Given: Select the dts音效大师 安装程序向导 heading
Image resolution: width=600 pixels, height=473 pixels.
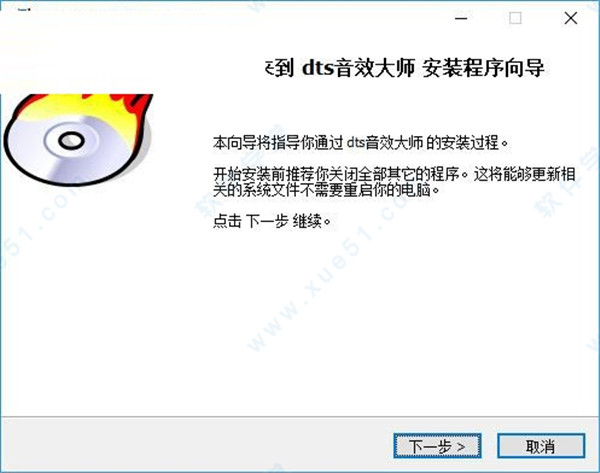Looking at the screenshot, I should pyautogui.click(x=404, y=69).
